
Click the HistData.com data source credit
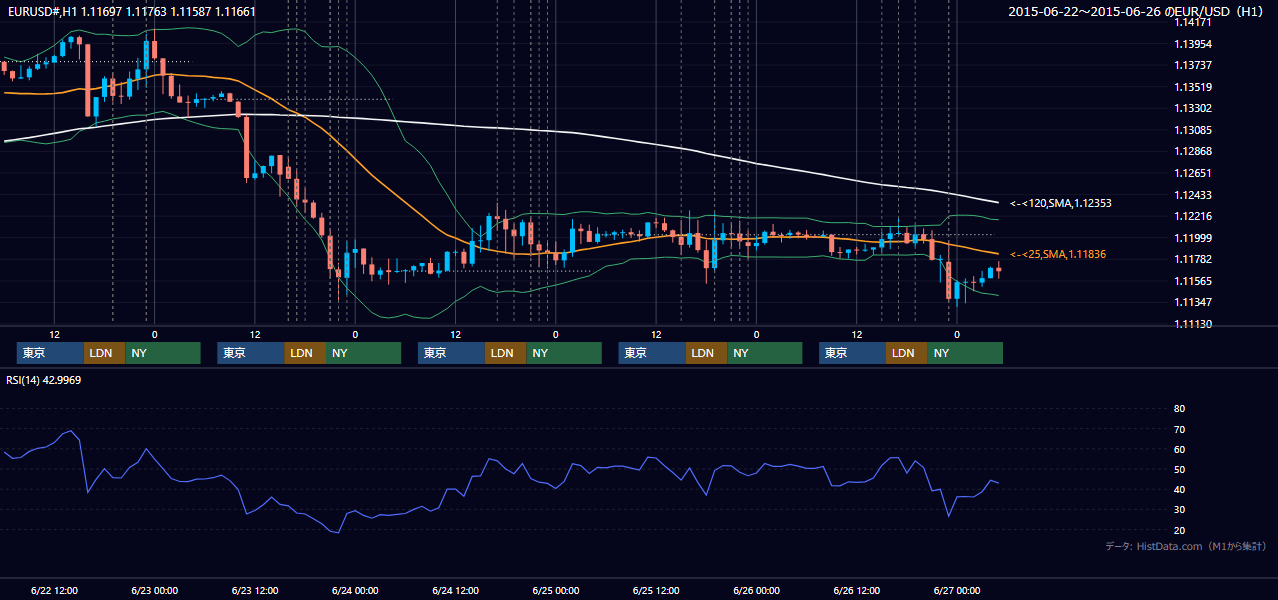[1186, 546]
